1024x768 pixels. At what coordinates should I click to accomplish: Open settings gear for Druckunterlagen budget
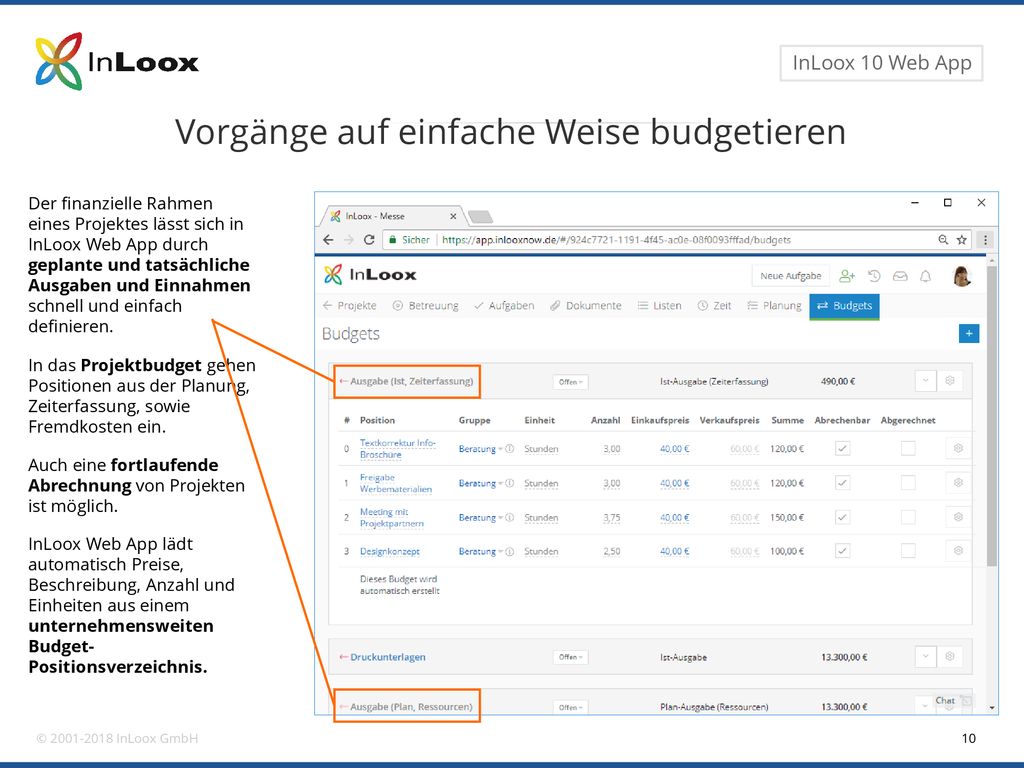point(950,656)
